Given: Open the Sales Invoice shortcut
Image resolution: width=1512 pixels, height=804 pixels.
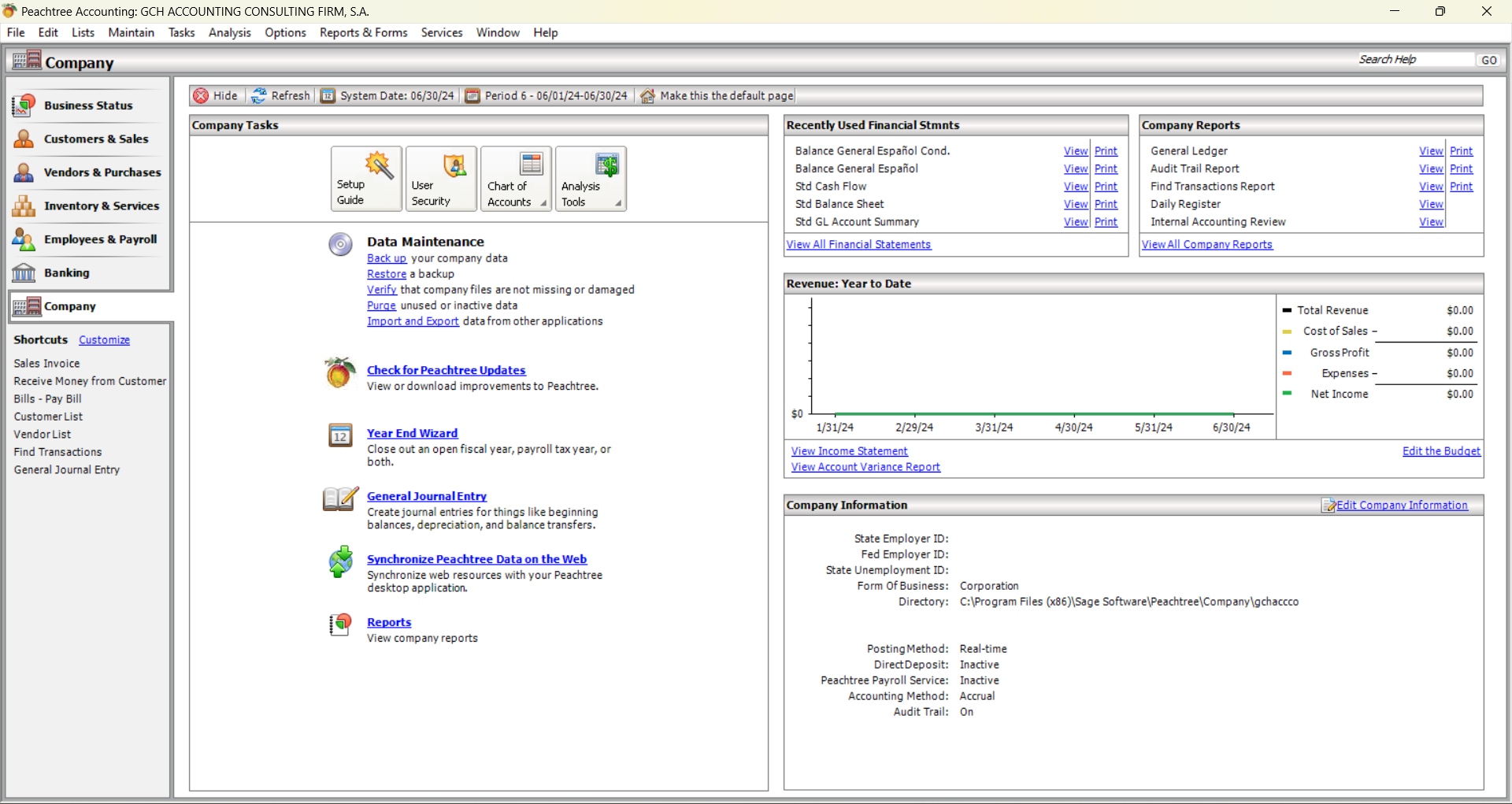Looking at the screenshot, I should pyautogui.click(x=46, y=364).
